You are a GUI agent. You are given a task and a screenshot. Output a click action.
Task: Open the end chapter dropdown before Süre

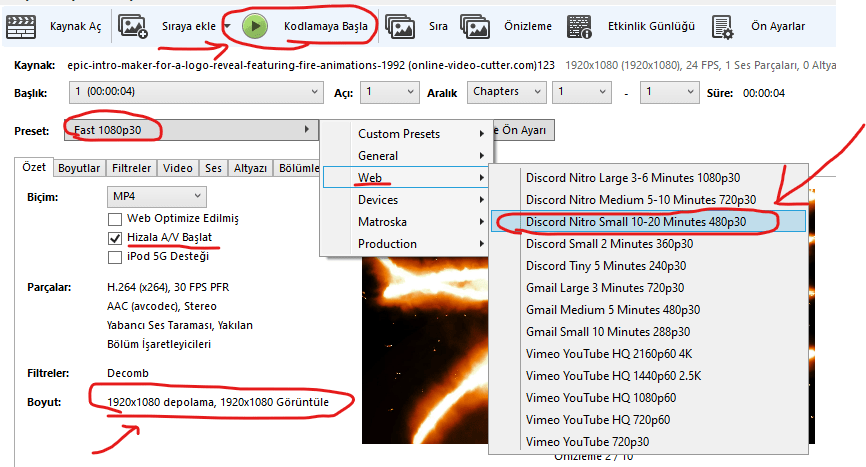pyautogui.click(x=669, y=92)
